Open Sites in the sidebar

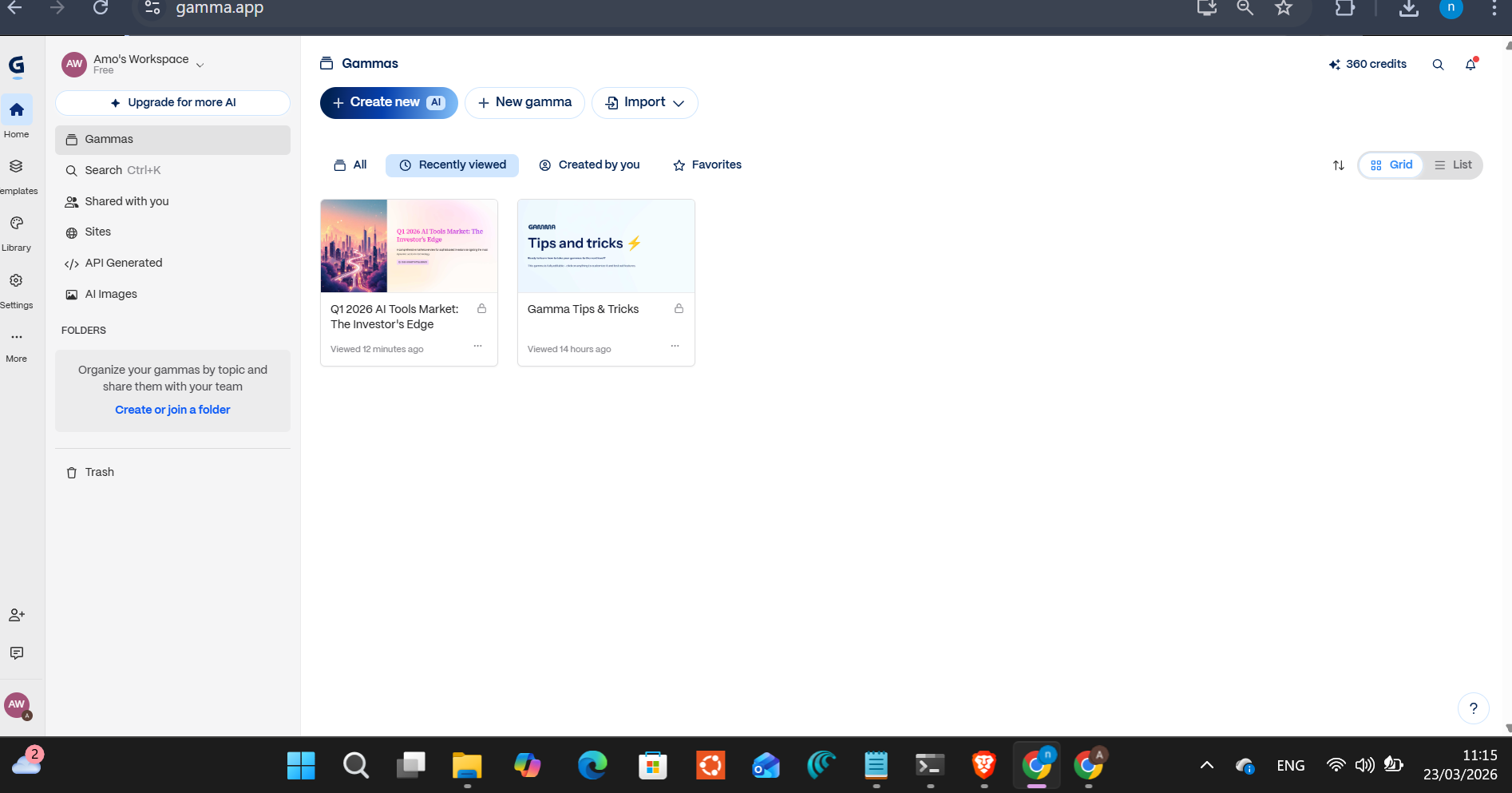click(x=172, y=232)
